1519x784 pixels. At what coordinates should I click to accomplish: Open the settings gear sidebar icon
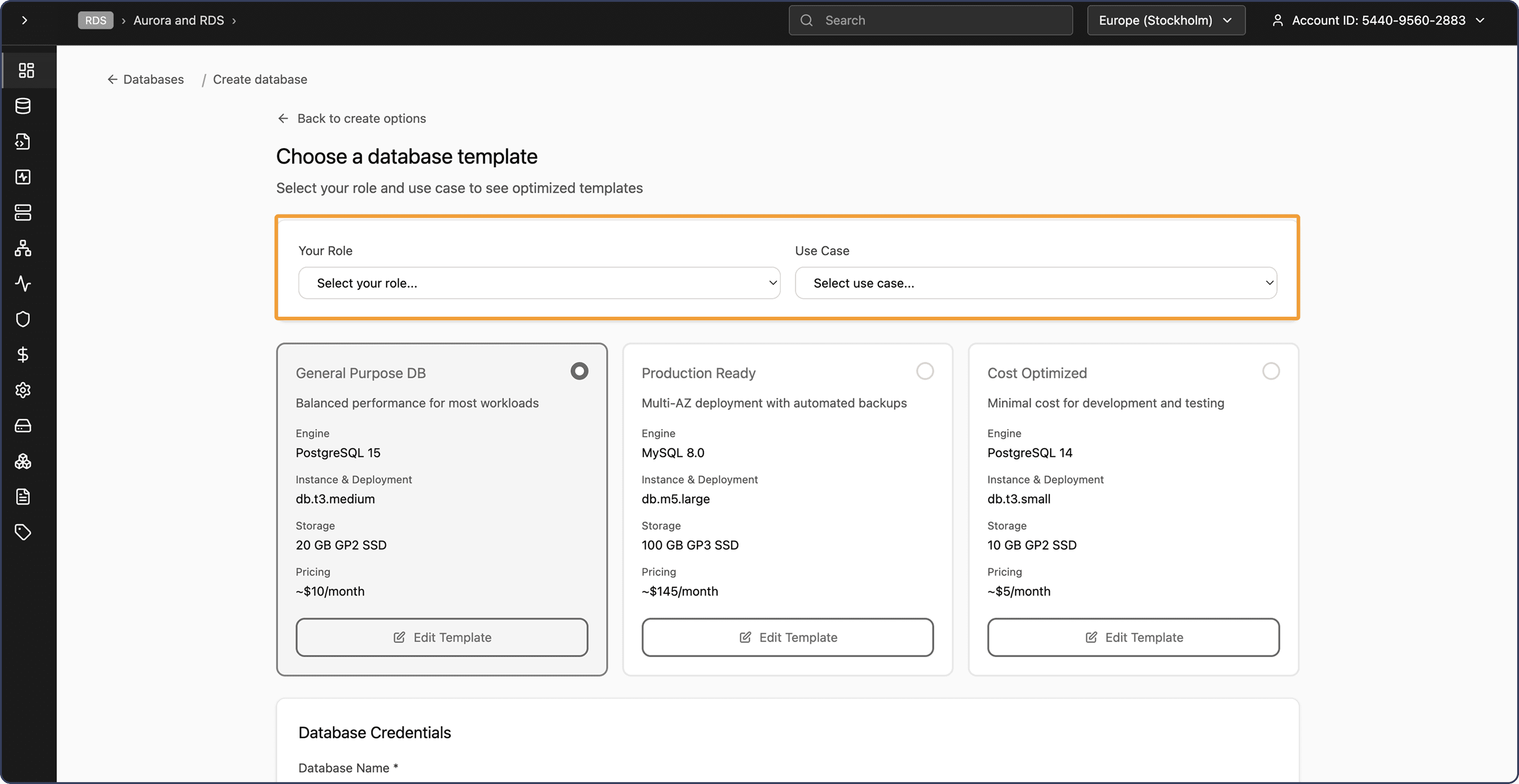[23, 390]
